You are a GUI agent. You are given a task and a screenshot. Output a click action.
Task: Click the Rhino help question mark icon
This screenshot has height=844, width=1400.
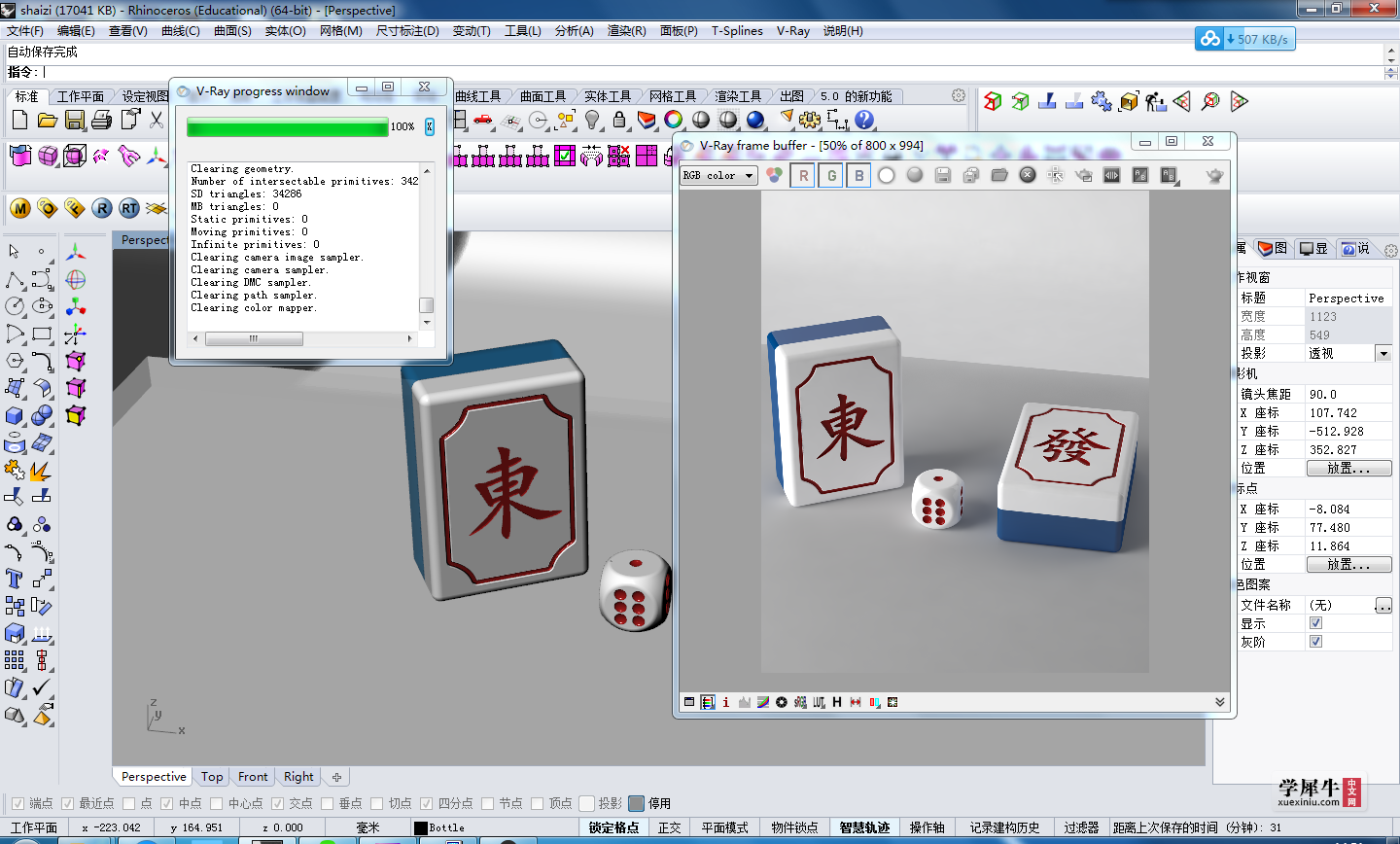tap(864, 120)
